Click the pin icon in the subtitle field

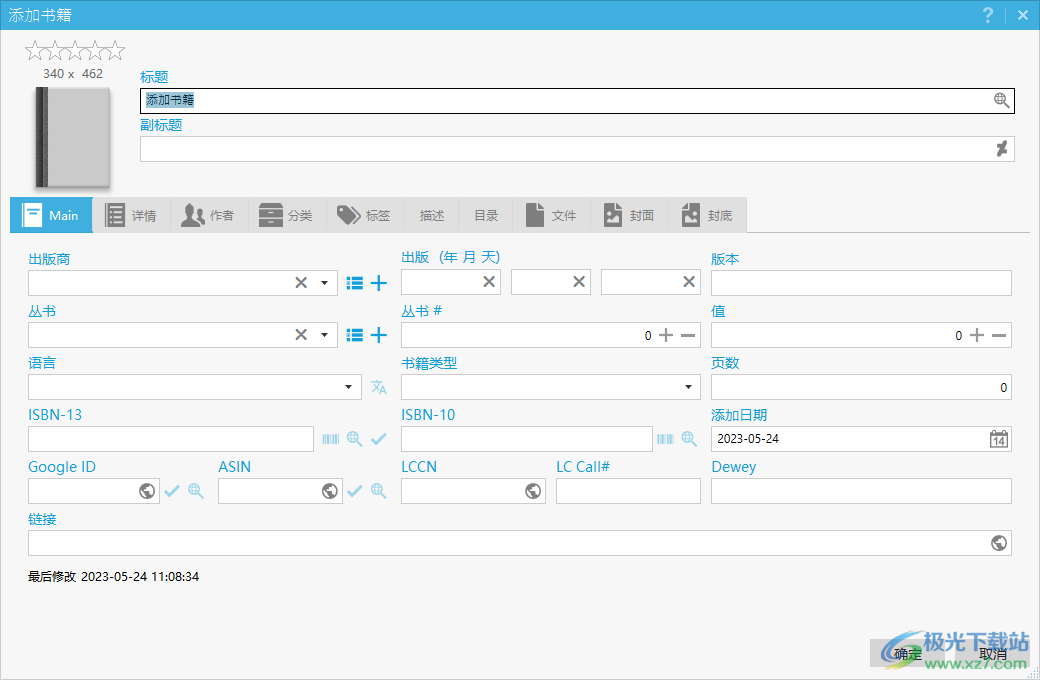pos(1002,149)
